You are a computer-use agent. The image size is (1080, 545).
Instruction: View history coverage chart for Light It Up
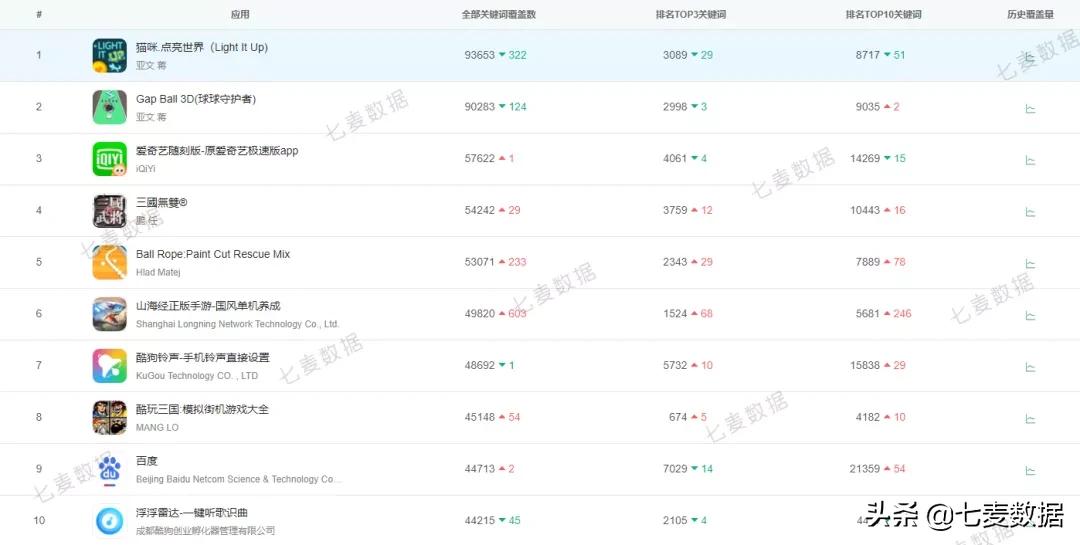(x=1030, y=57)
